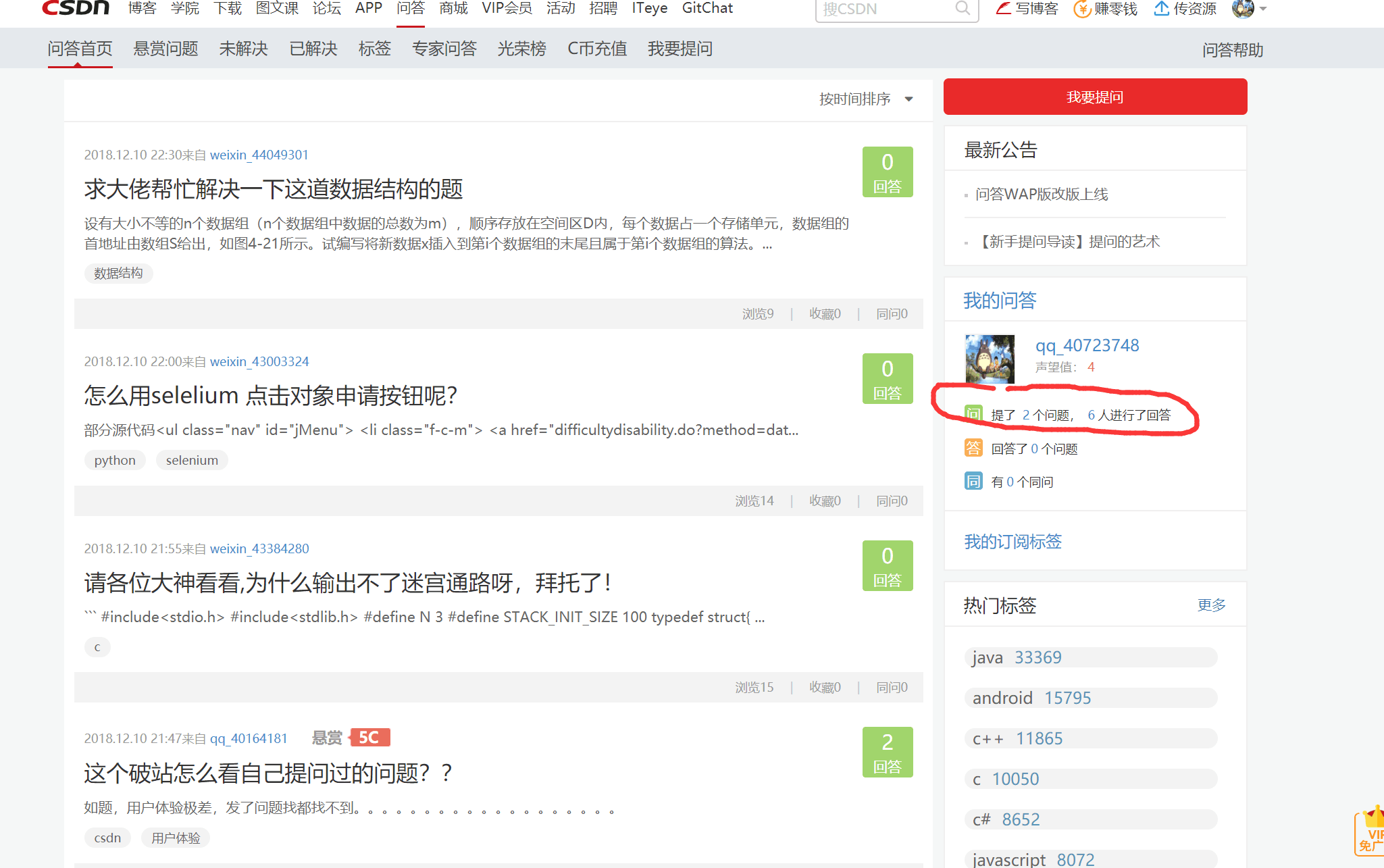This screenshot has width=1384, height=868.
Task: Open the 按时间排序 sort dropdown
Action: coord(866,99)
